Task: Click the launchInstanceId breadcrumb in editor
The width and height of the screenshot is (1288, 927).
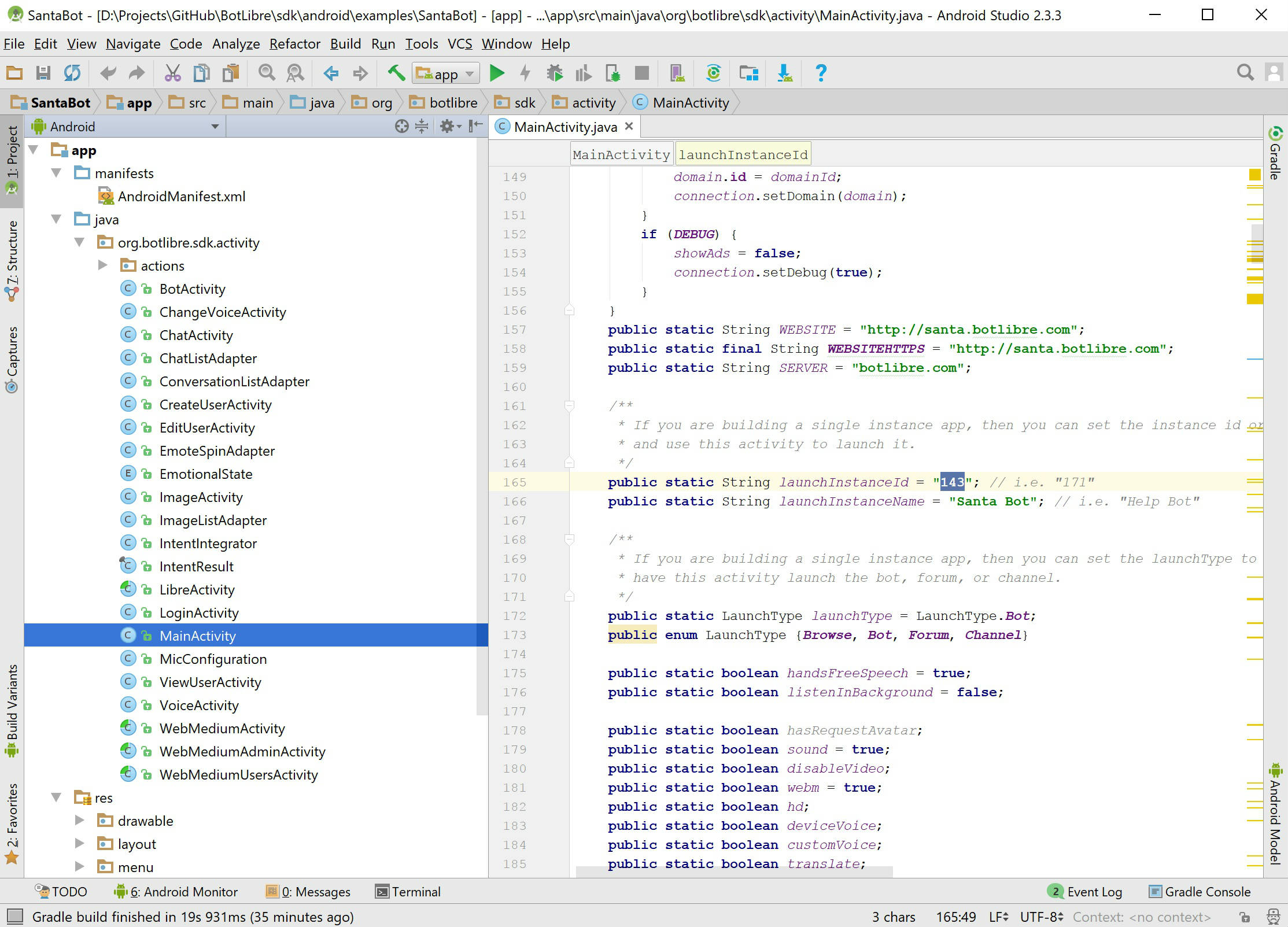Action: [x=743, y=154]
